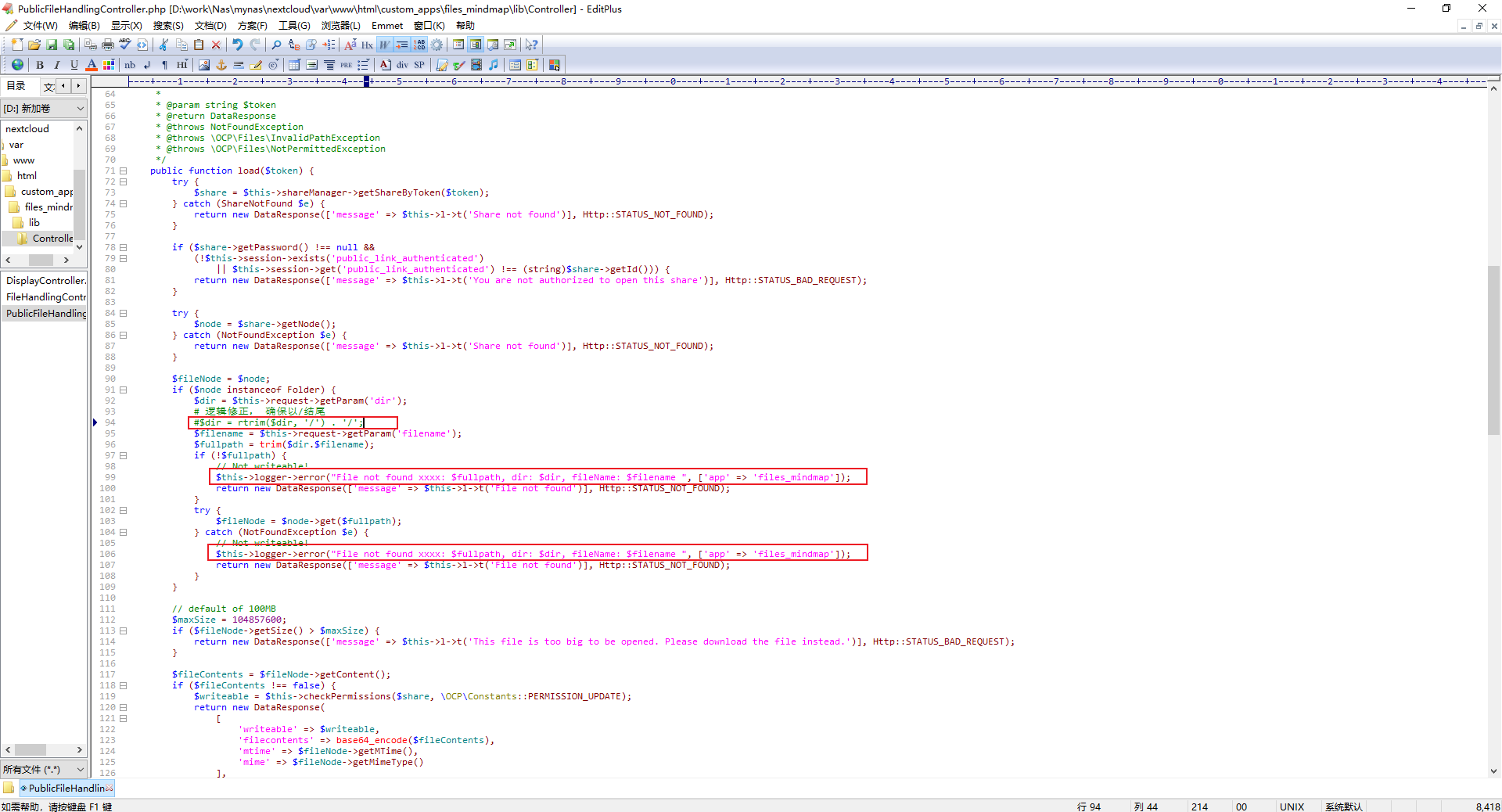
Task: Collapse the try block fold at line 72
Action: click(123, 181)
